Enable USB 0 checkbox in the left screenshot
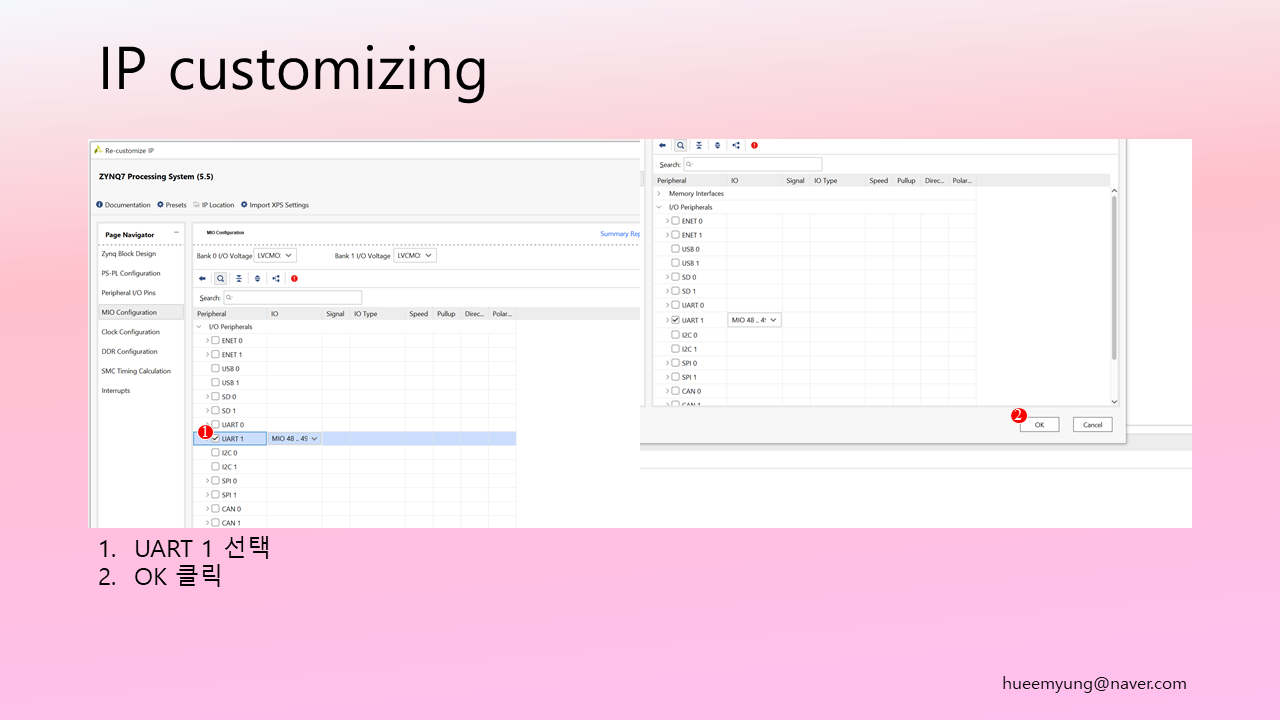1280x720 pixels. (x=215, y=369)
